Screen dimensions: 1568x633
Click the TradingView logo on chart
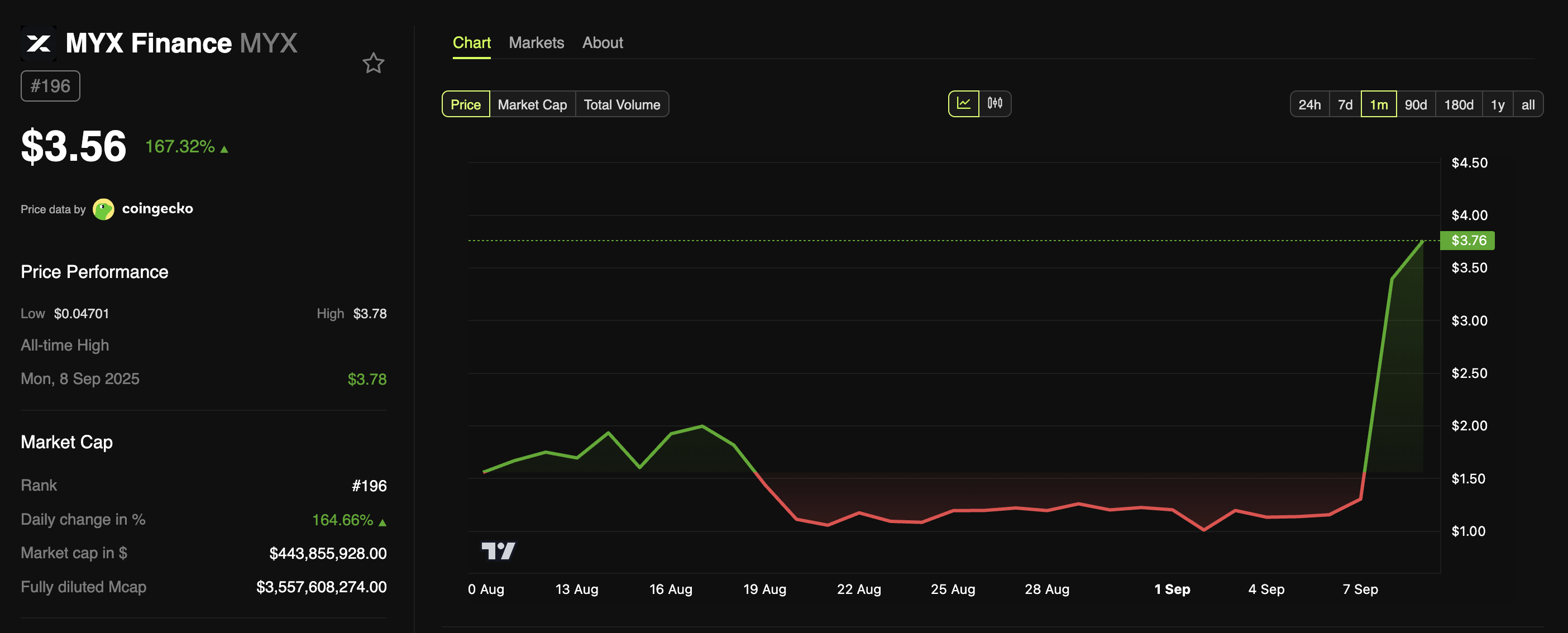[498, 551]
